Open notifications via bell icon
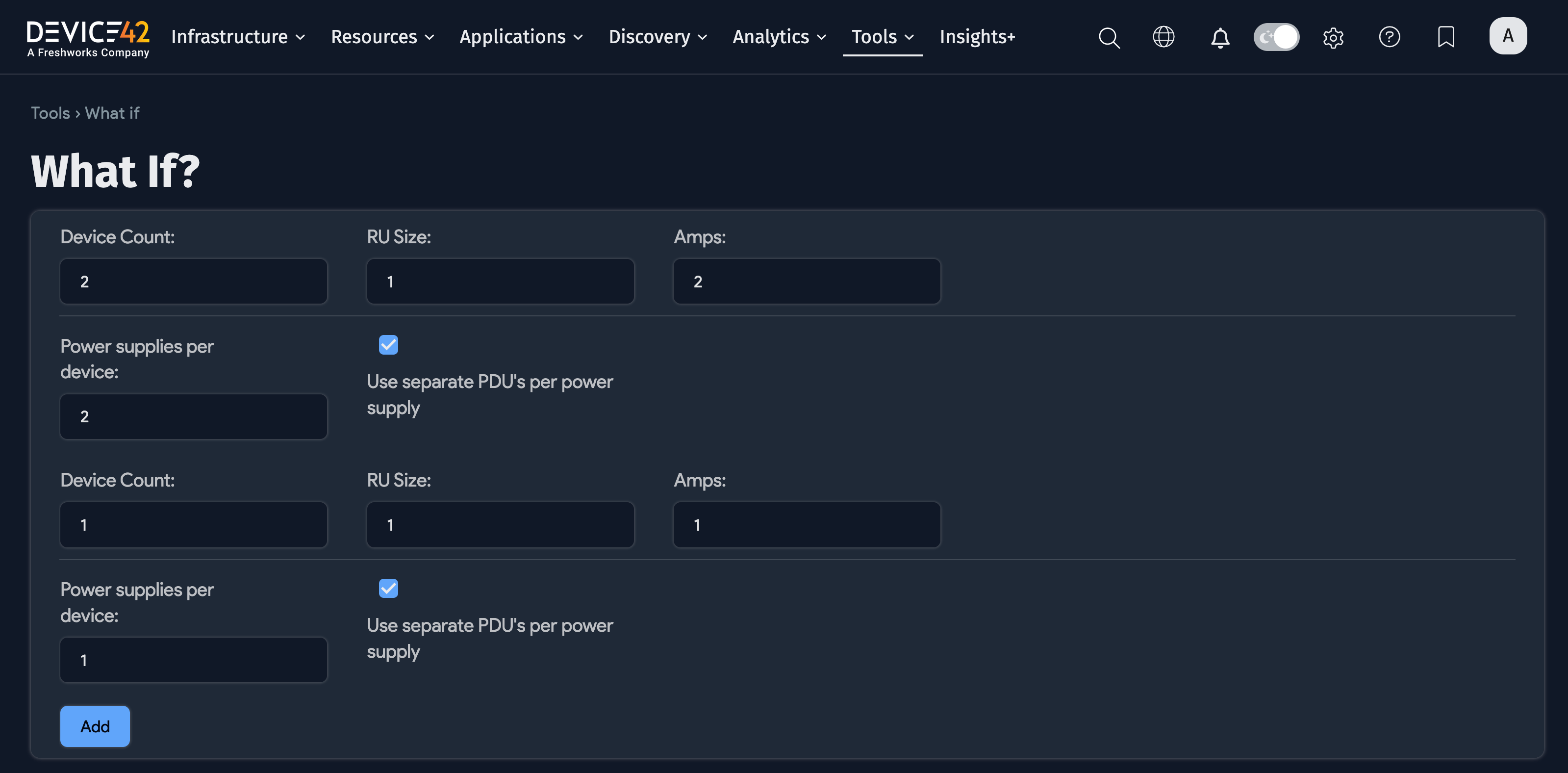 tap(1220, 37)
